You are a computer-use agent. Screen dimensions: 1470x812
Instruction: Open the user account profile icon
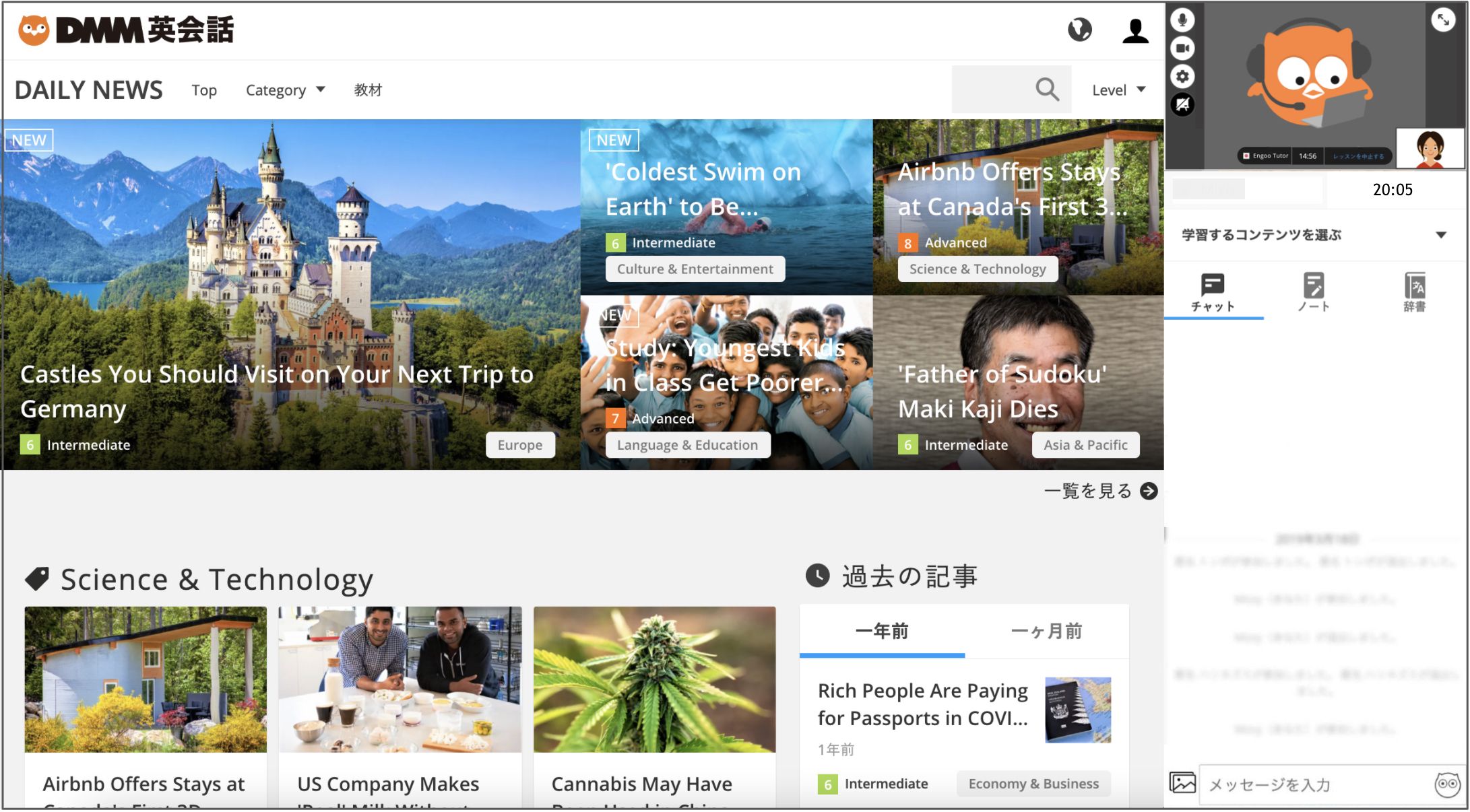(1135, 30)
